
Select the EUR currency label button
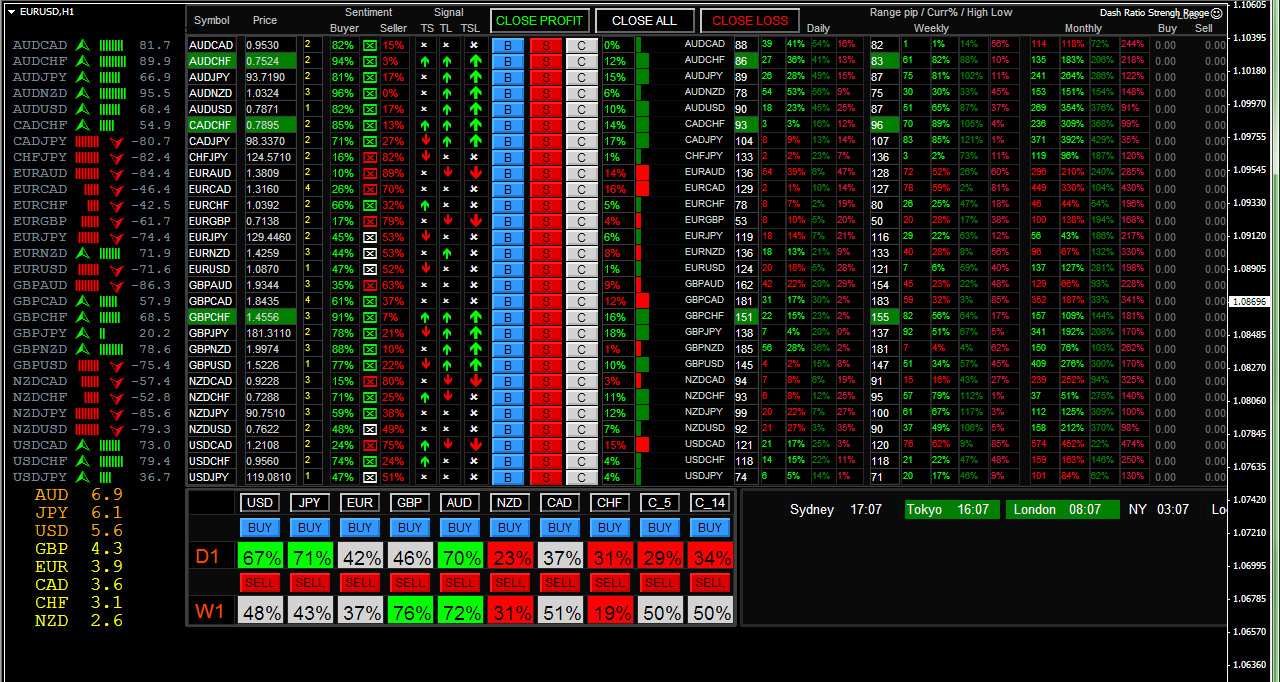tap(360, 502)
